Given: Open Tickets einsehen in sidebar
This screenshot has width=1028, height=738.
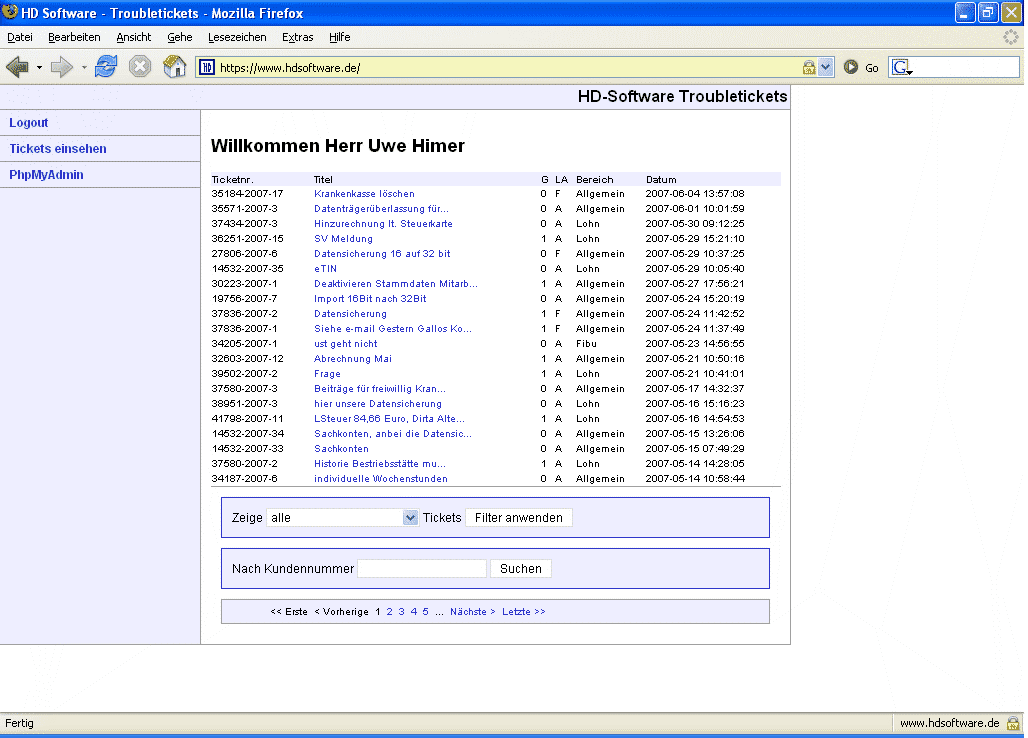Looking at the screenshot, I should click(x=58, y=149).
